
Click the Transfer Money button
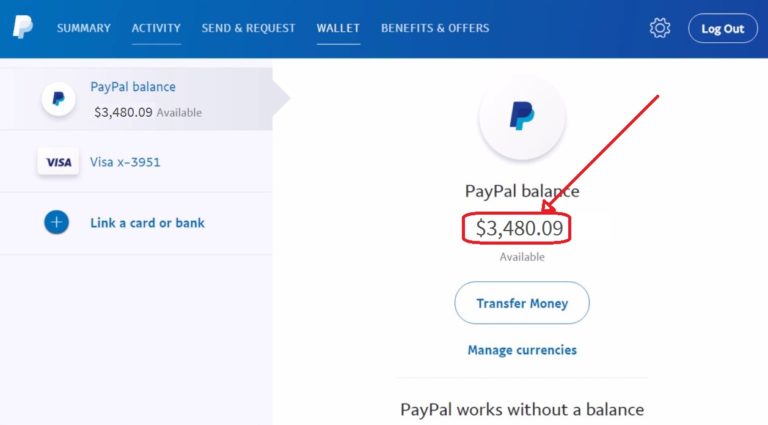[x=522, y=303]
